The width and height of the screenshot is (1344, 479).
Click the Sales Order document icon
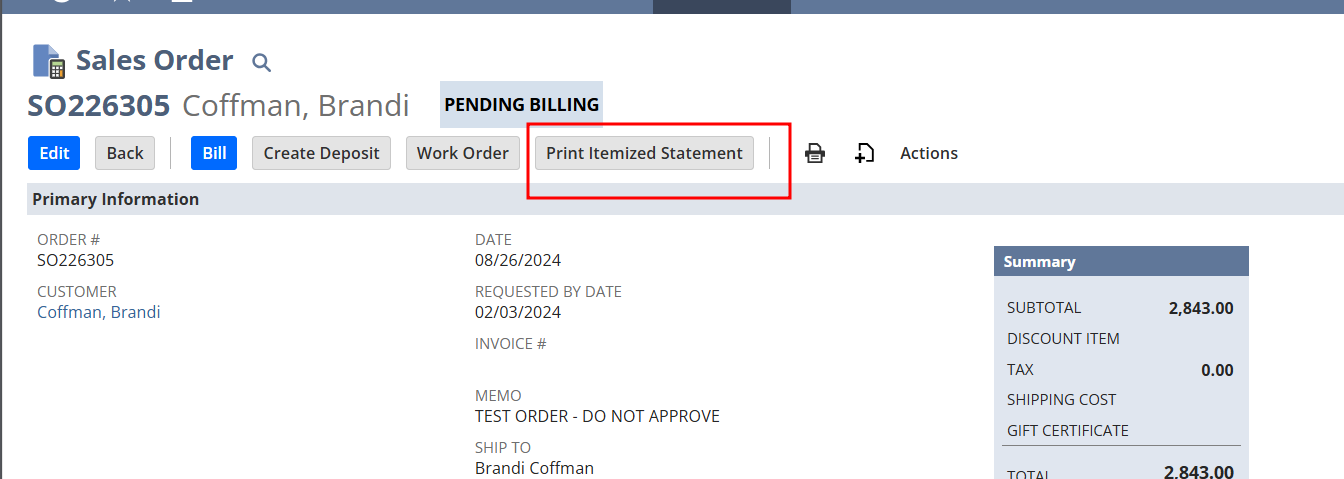tap(49, 61)
